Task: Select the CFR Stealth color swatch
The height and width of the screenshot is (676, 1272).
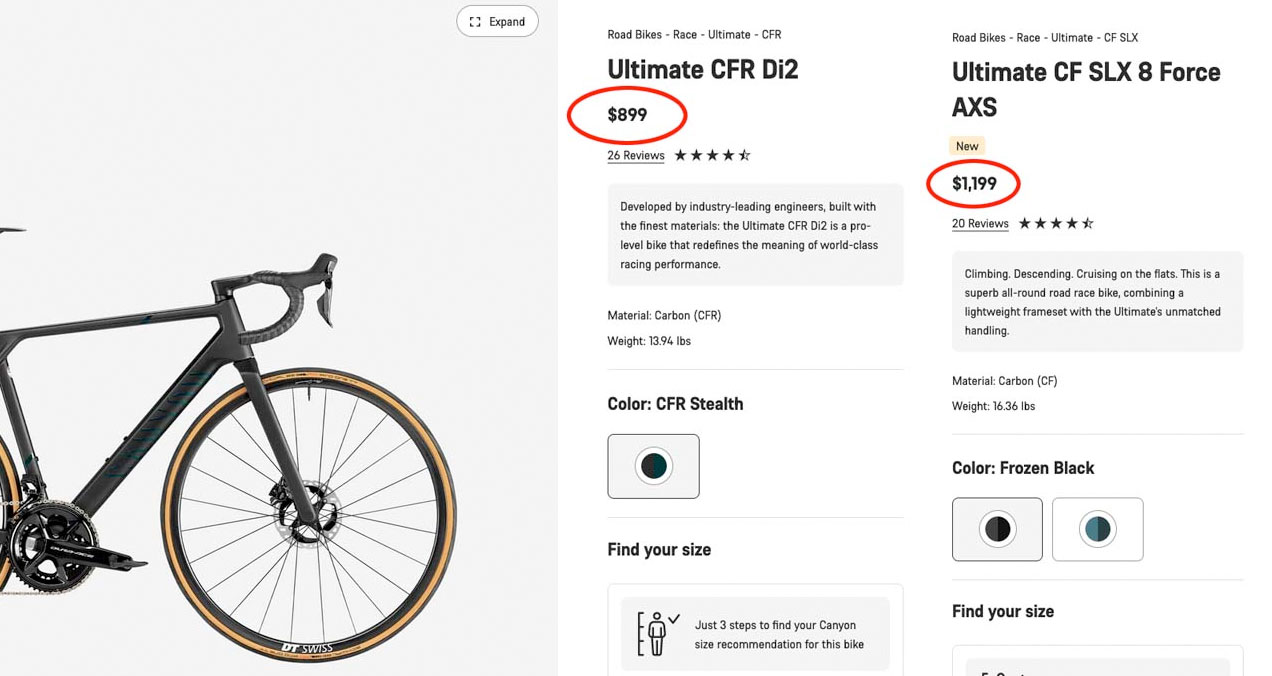Action: [653, 466]
